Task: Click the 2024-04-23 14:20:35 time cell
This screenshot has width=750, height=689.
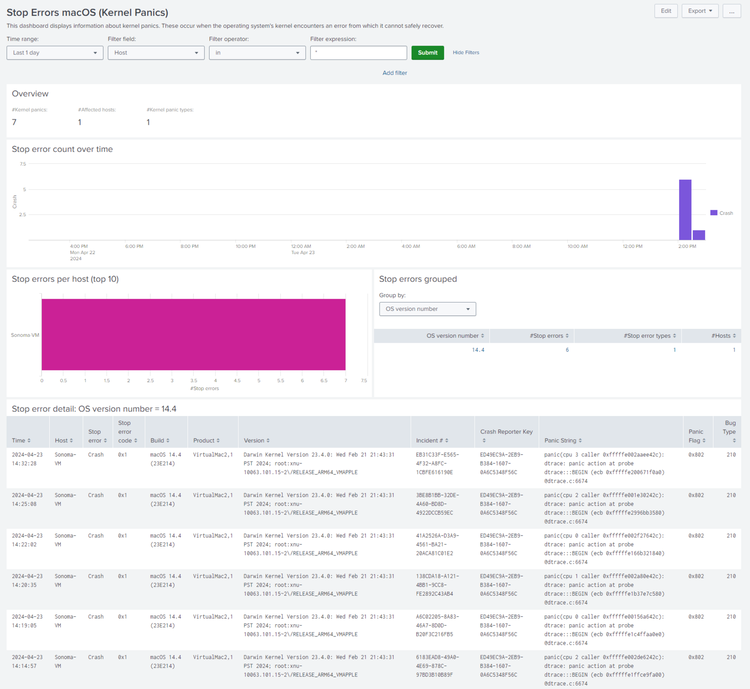Action: [x=27, y=580]
